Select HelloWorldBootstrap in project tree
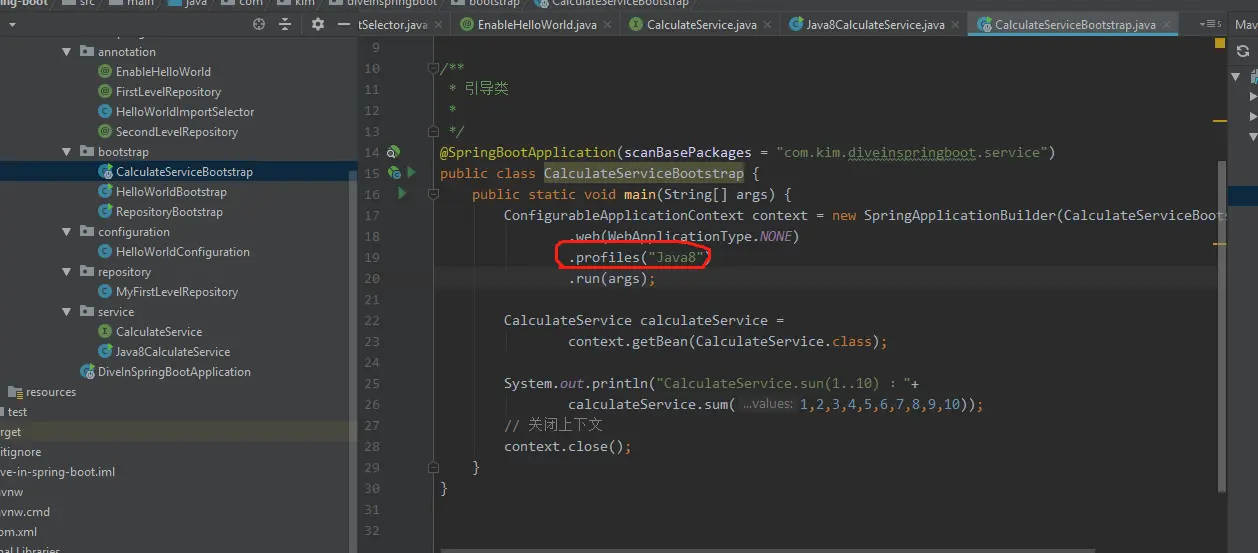This screenshot has height=553, width=1258. tap(171, 192)
